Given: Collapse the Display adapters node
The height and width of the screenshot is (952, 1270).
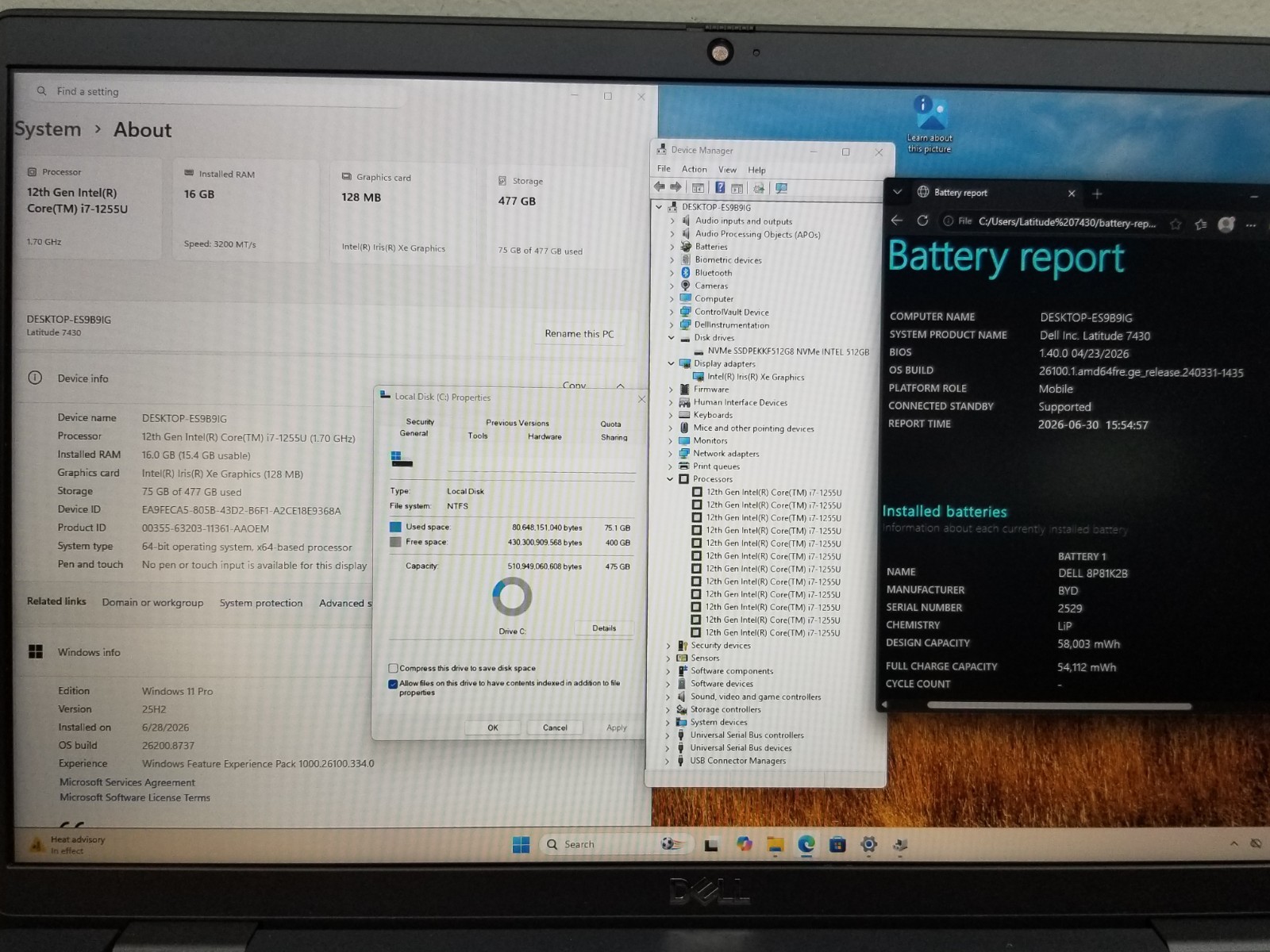Looking at the screenshot, I should [x=671, y=363].
